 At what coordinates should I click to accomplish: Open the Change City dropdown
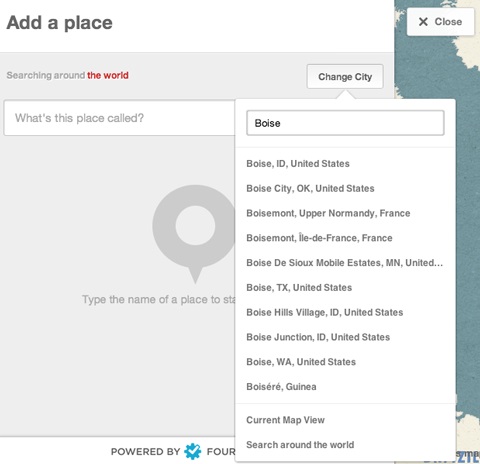(345, 77)
